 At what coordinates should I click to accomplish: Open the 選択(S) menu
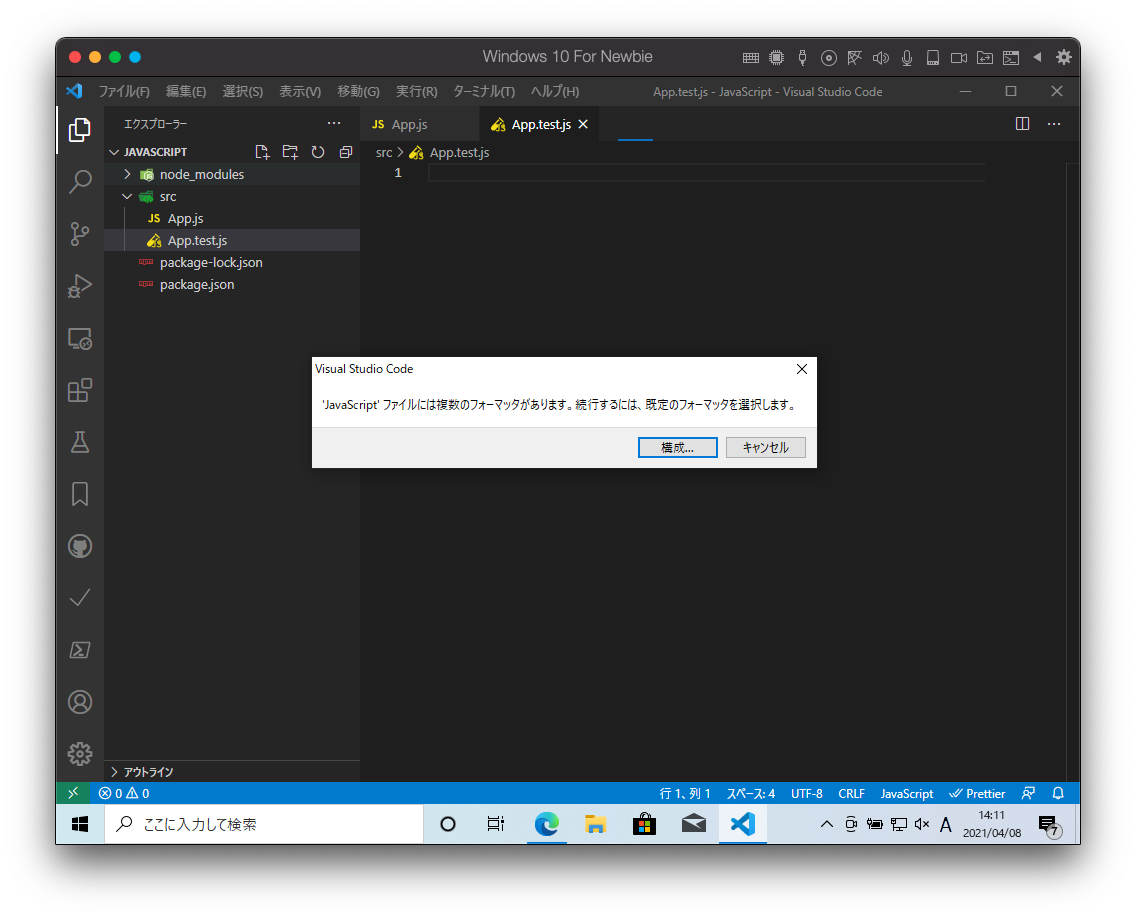tap(243, 91)
